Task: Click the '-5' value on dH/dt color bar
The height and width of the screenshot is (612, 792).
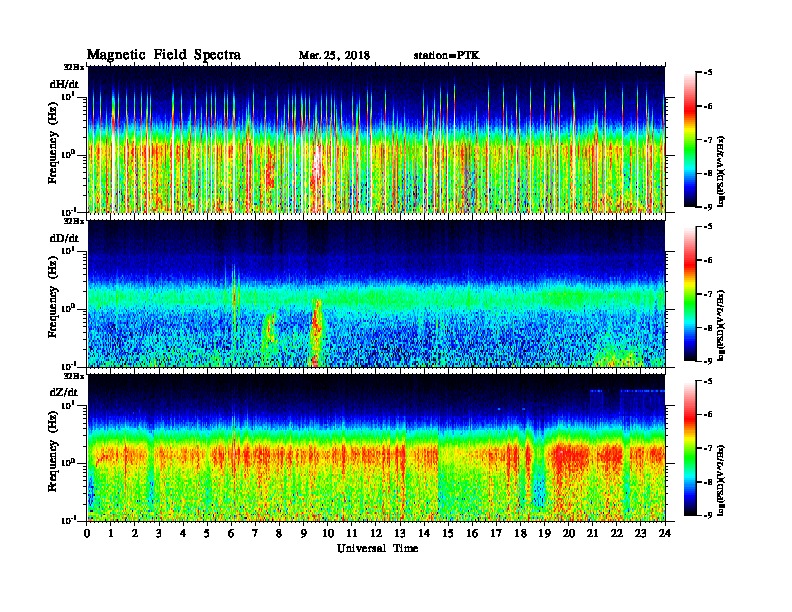Action: pos(708,73)
